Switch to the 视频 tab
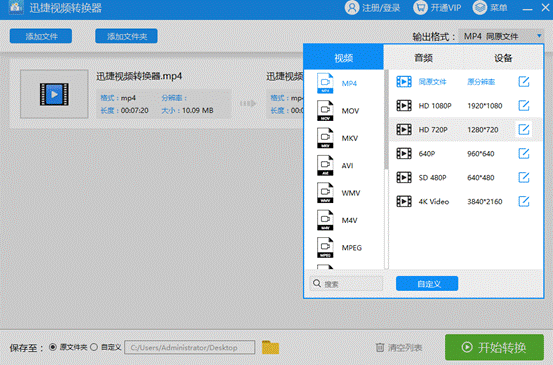The width and height of the screenshot is (553, 365). pos(344,57)
